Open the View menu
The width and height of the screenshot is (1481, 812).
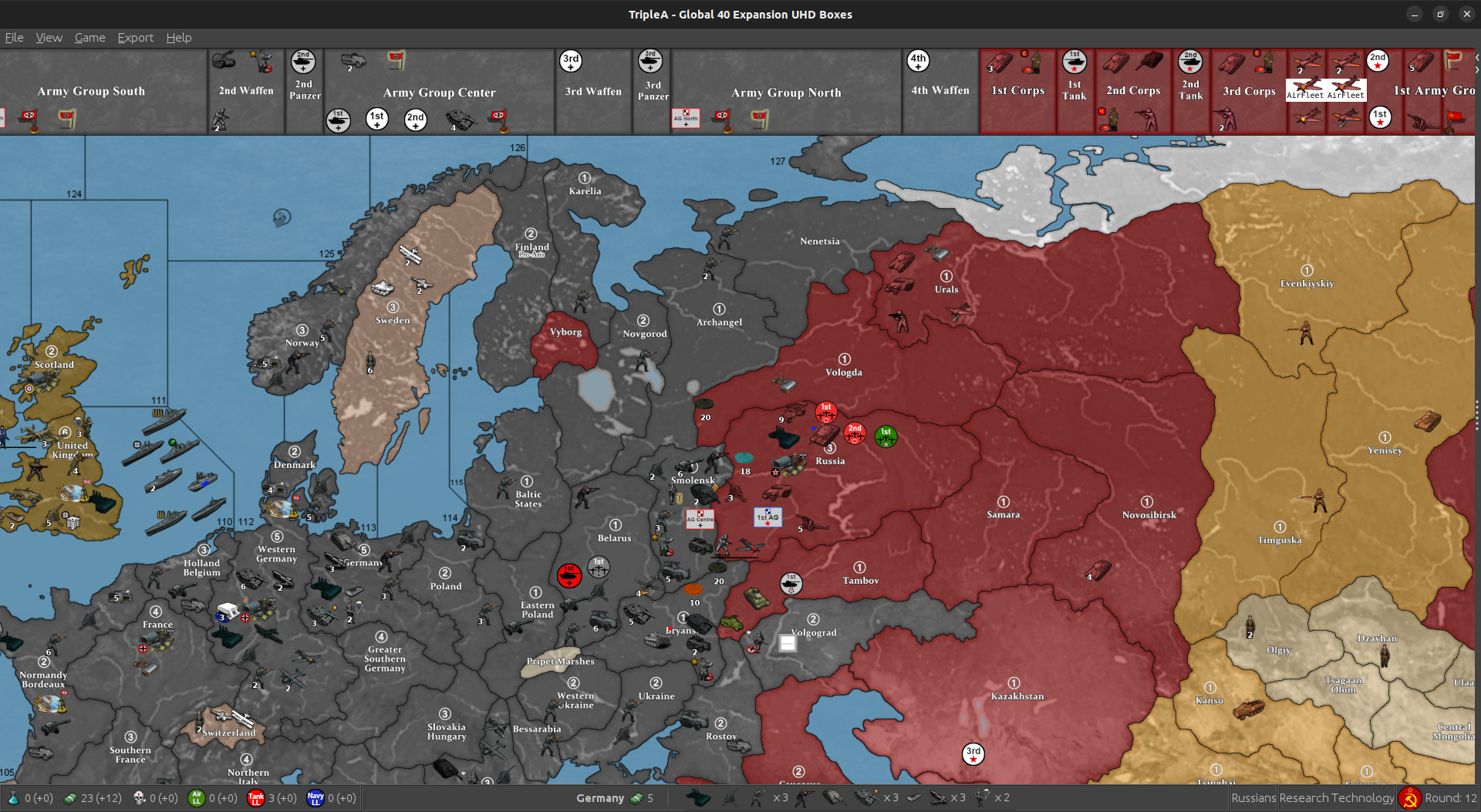point(49,37)
